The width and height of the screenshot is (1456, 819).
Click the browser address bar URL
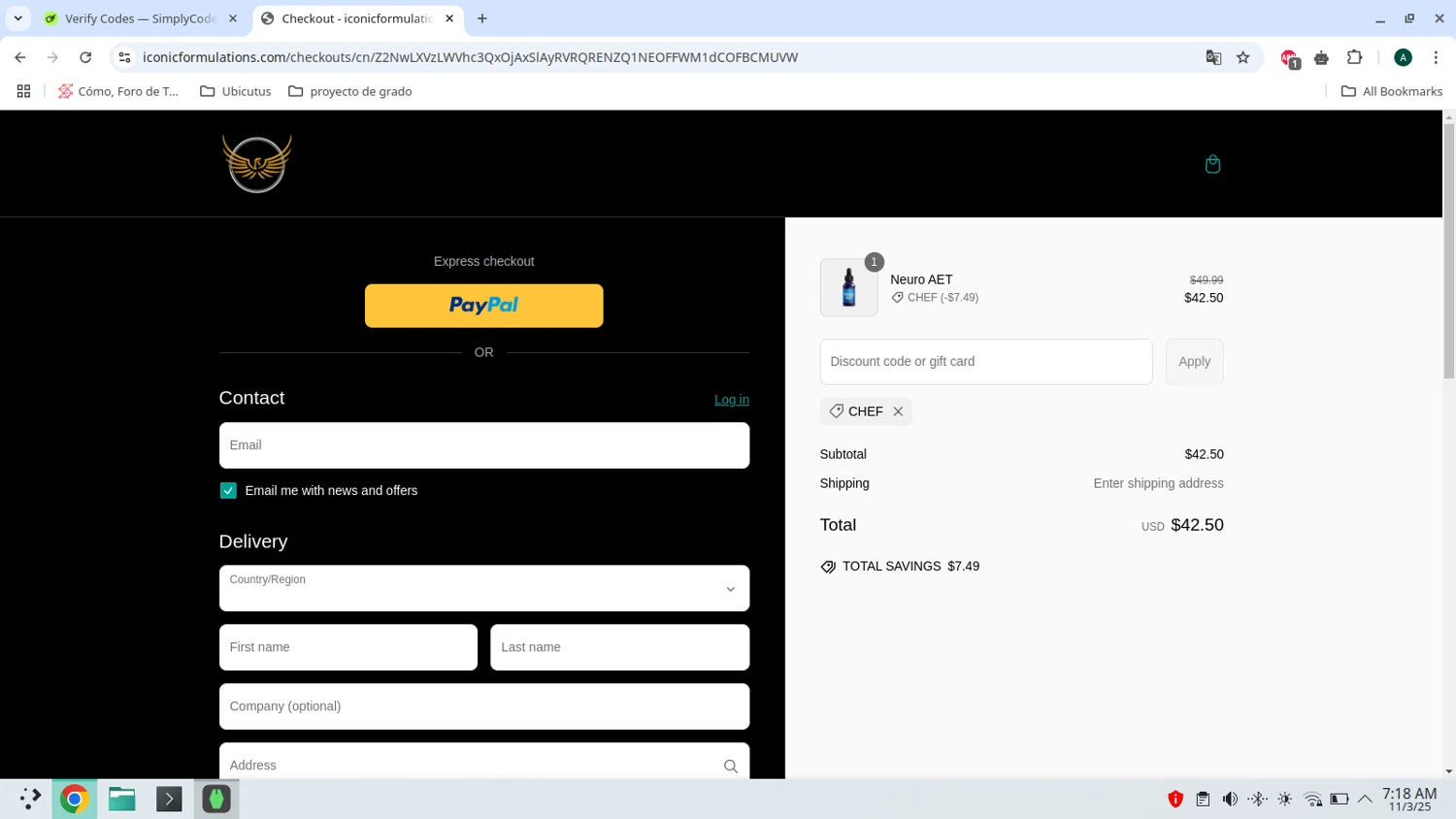pyautogui.click(x=470, y=57)
